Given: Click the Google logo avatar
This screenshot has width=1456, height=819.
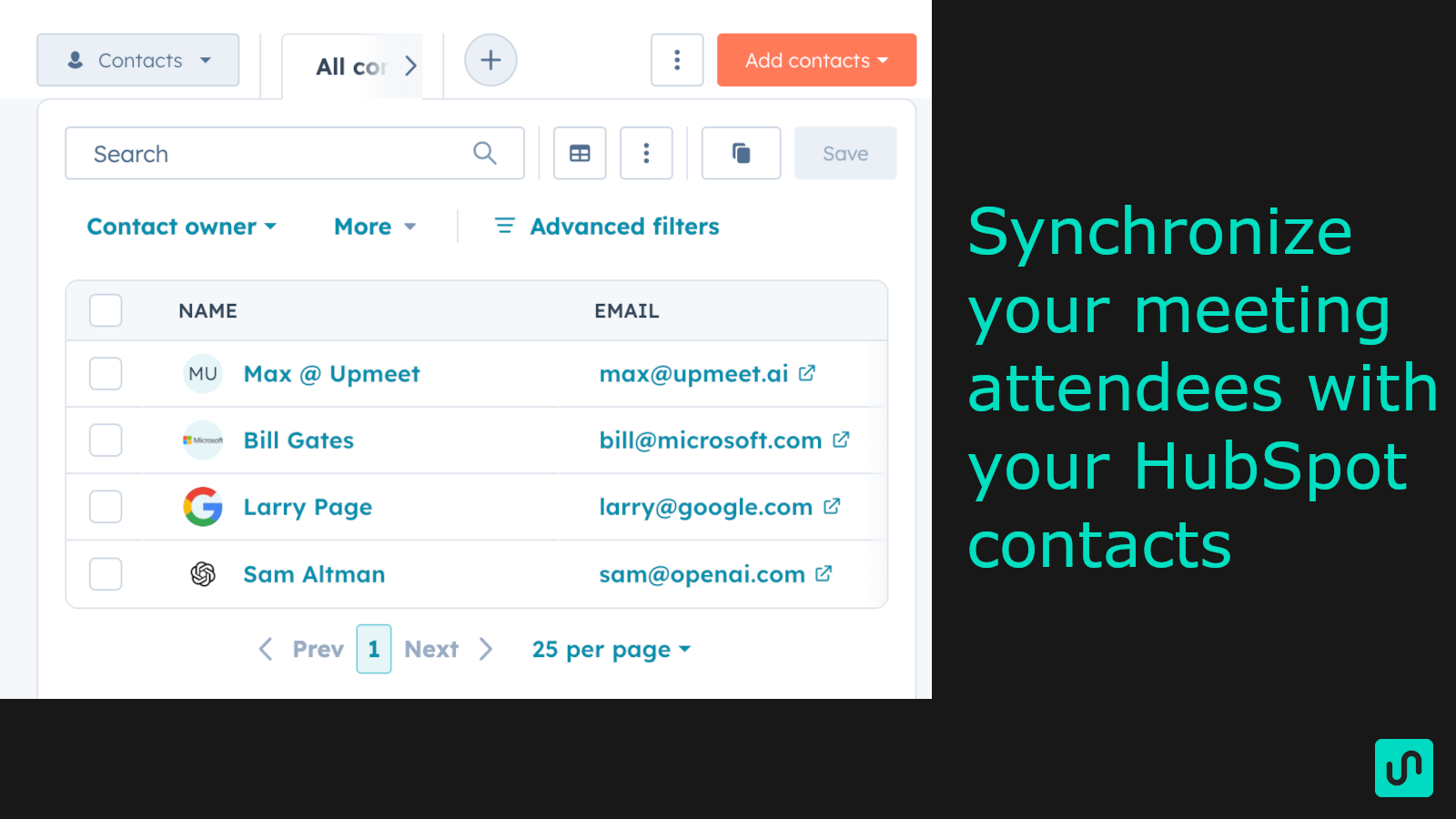Looking at the screenshot, I should 203,507.
